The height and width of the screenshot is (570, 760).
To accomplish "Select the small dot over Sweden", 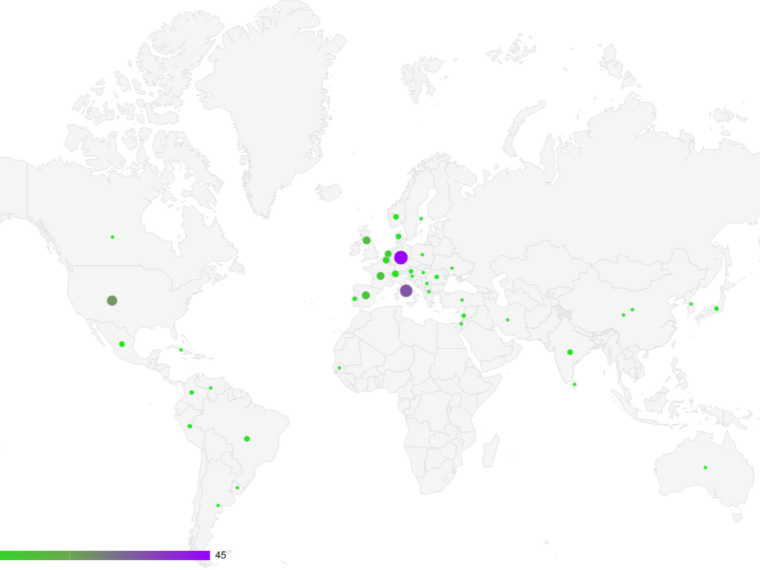I will (x=421, y=219).
